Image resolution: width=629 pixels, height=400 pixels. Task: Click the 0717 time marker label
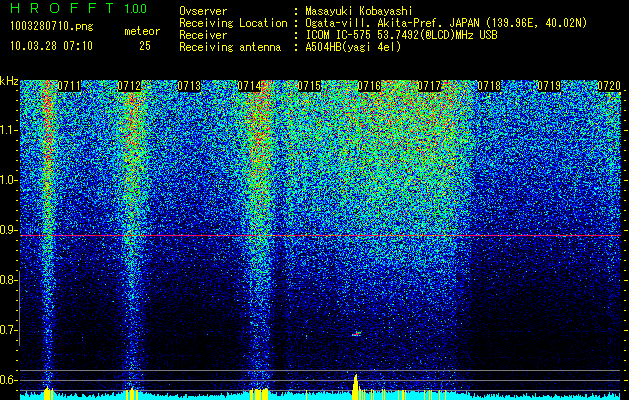click(x=429, y=86)
